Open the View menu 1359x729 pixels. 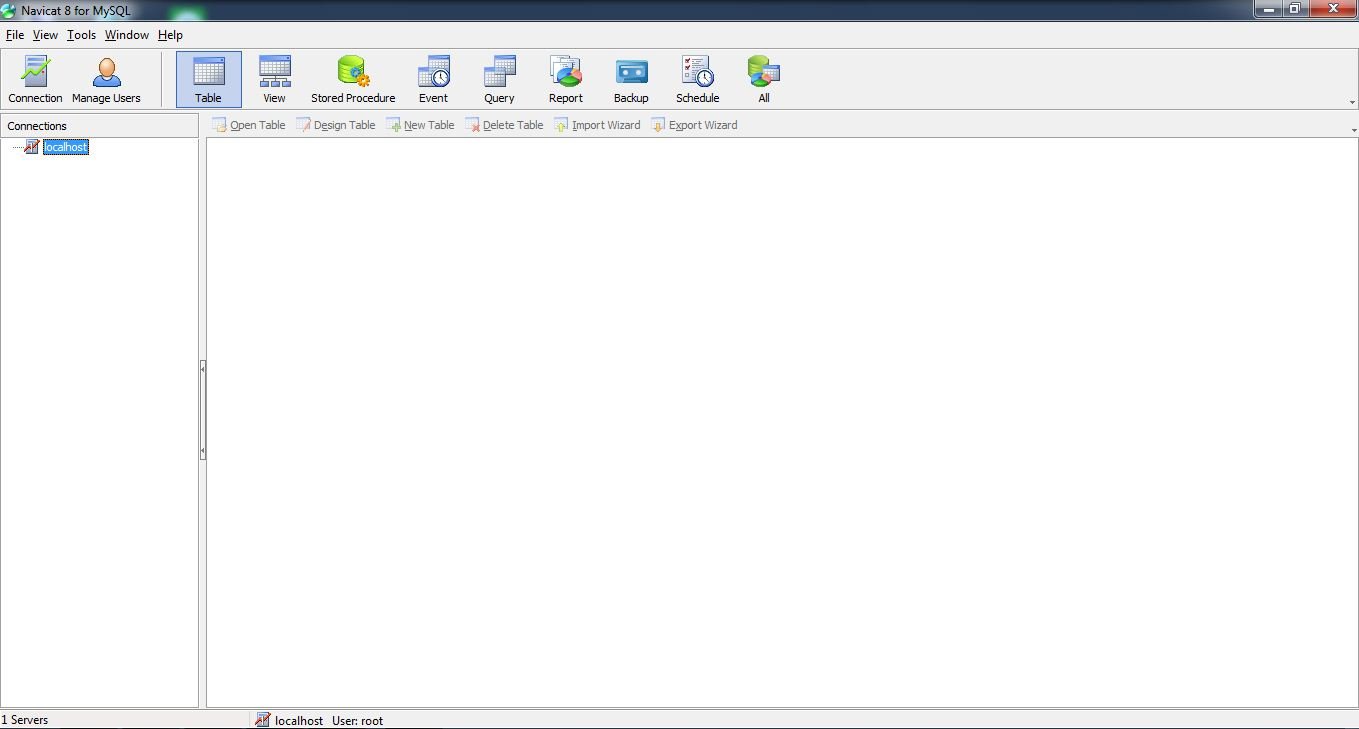tap(45, 35)
